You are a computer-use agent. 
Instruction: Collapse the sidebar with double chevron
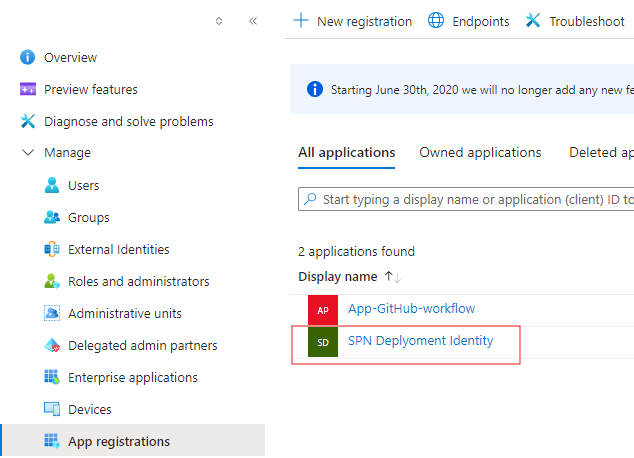click(x=253, y=21)
